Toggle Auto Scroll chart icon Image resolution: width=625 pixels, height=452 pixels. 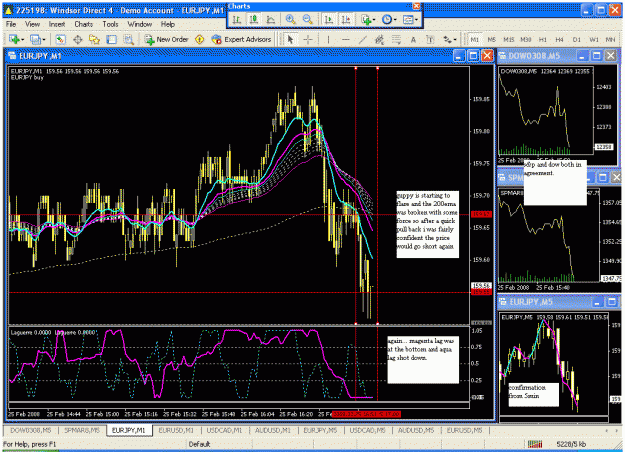pos(329,19)
